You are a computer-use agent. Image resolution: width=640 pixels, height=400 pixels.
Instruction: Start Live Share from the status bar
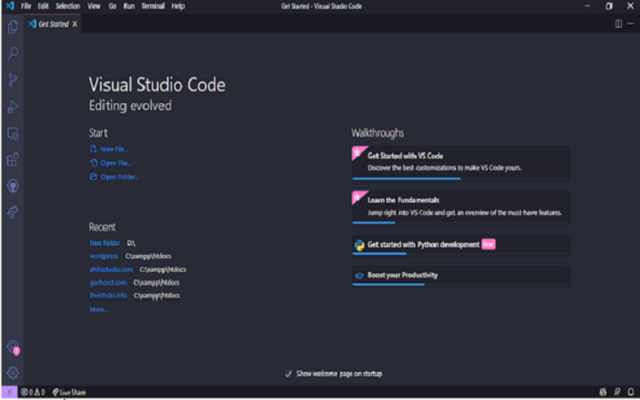[x=69, y=392]
